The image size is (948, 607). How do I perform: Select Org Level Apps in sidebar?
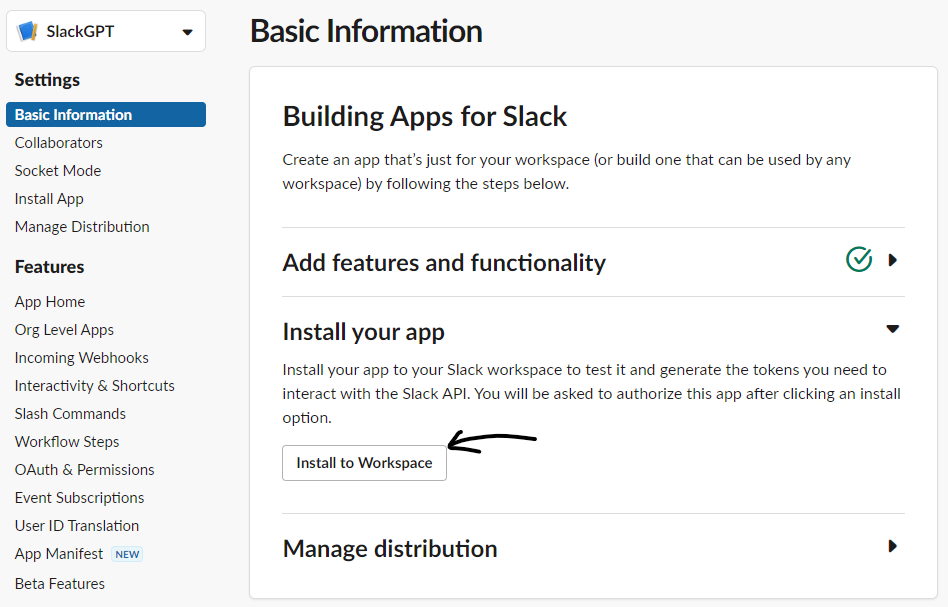click(x=64, y=330)
